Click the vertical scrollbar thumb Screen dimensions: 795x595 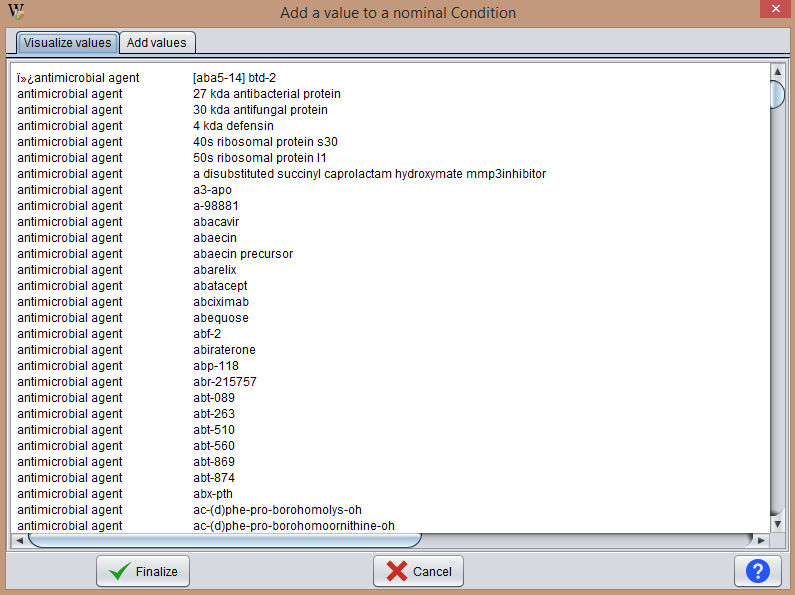777,94
